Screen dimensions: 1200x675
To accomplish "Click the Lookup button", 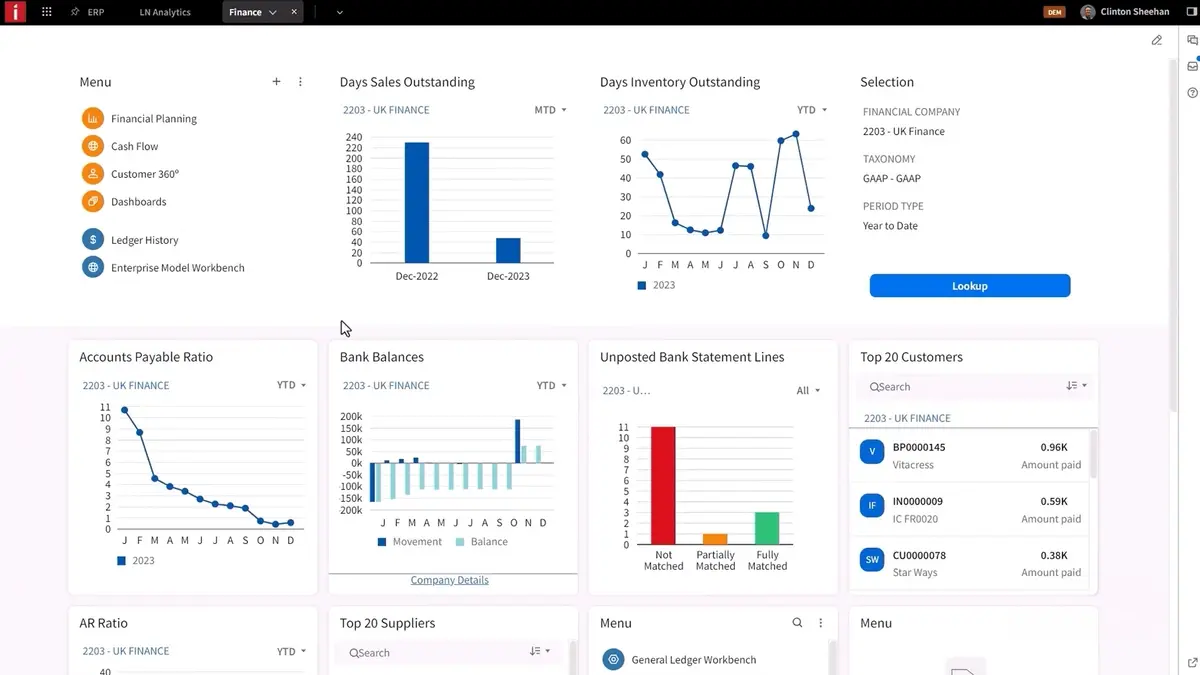I will click(x=970, y=286).
